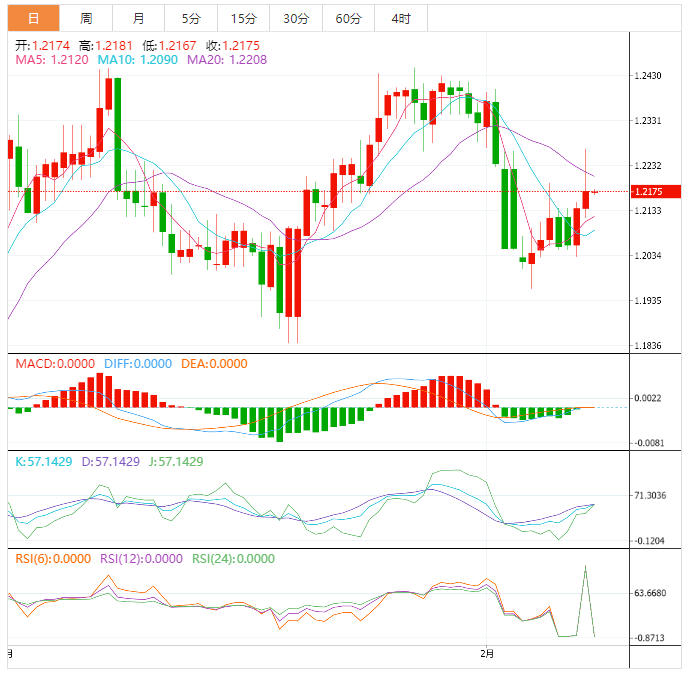
Task: Select the 30分 timeframe tab
Action: point(295,18)
